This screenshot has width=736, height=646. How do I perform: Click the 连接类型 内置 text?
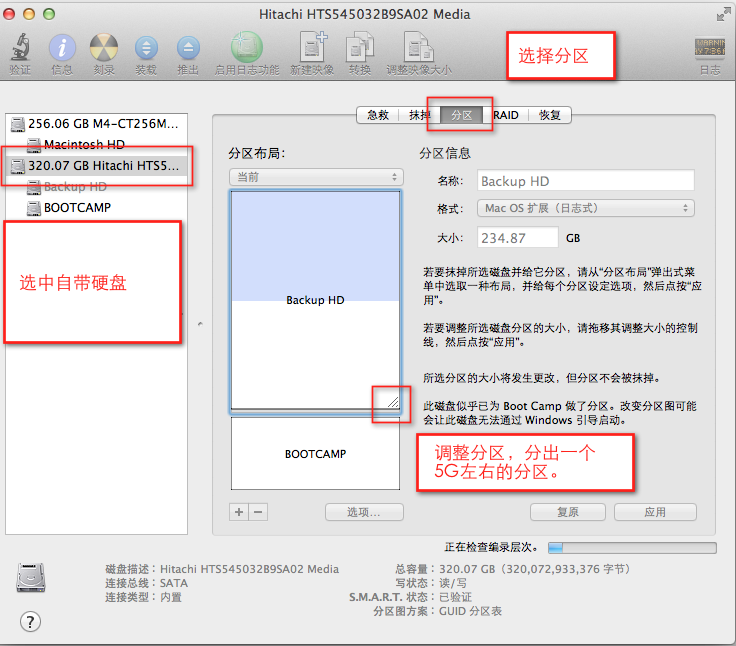[143, 597]
